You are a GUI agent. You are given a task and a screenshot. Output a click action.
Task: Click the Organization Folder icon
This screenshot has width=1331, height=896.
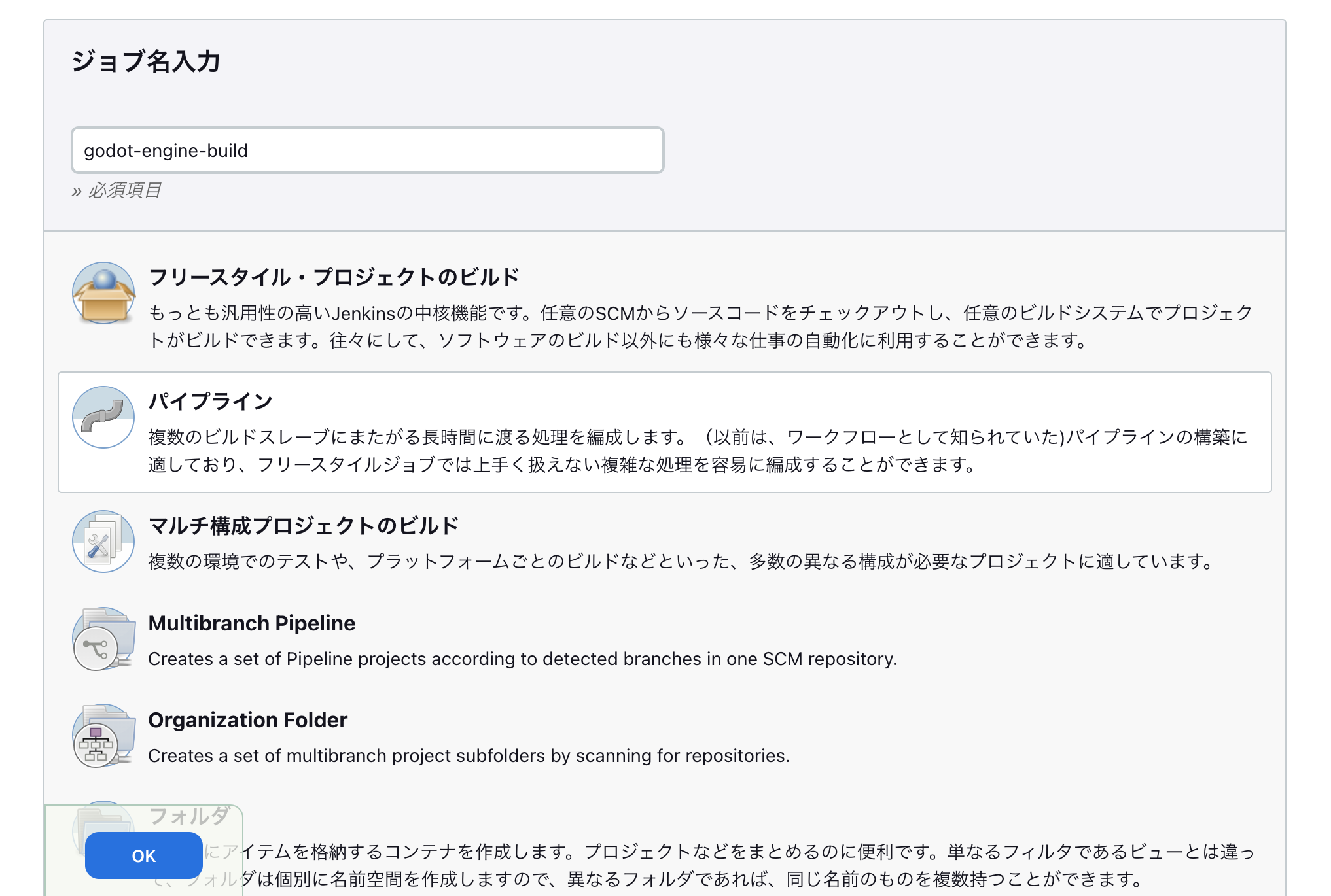click(103, 735)
